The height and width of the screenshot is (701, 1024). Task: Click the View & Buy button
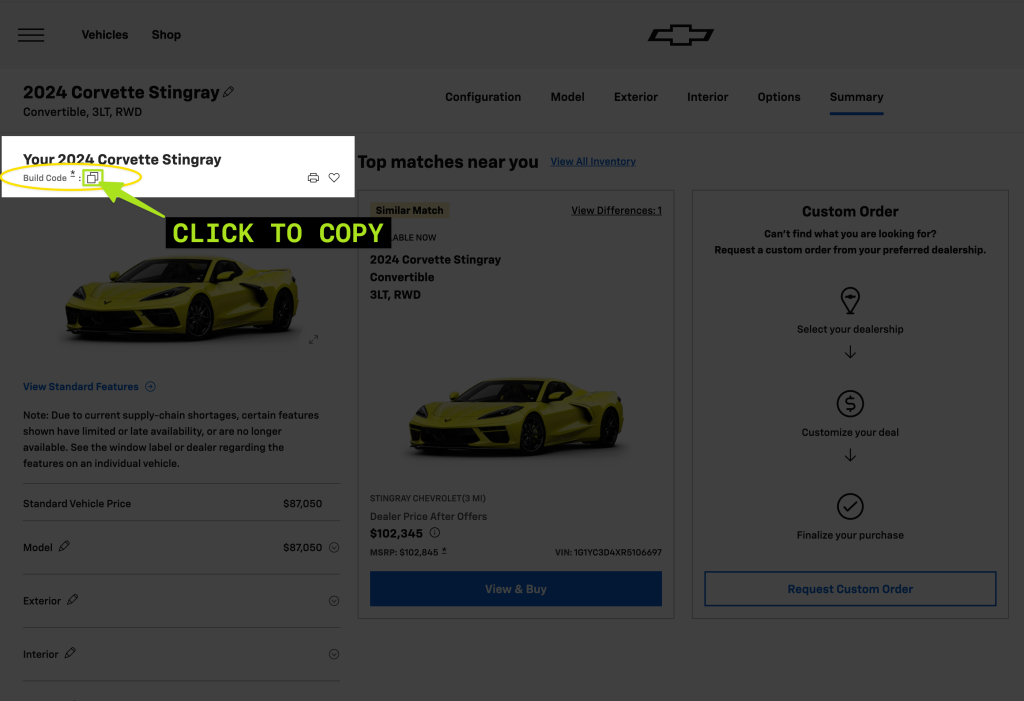click(x=515, y=589)
